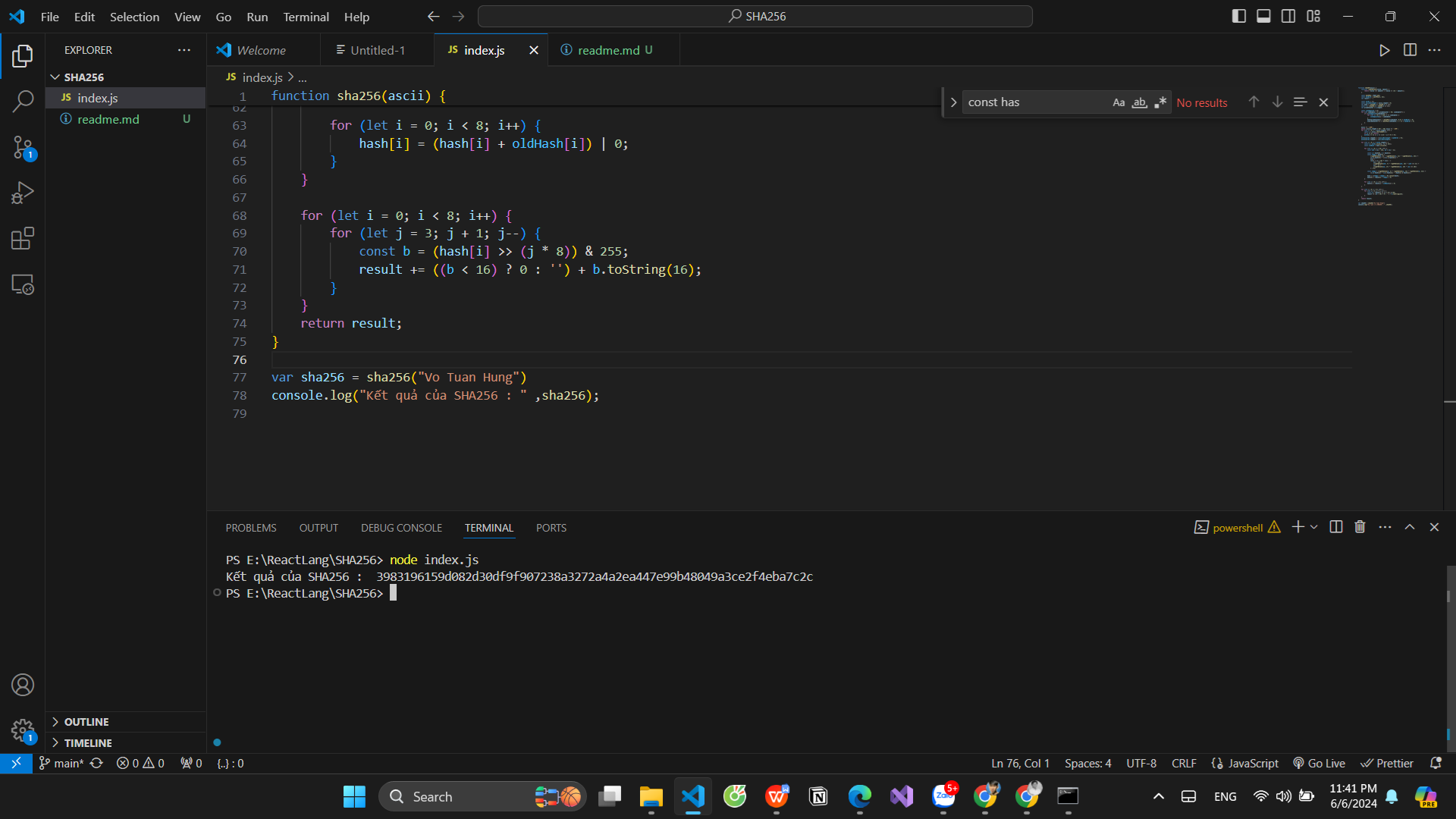Open the Run and Debug view

[23, 193]
